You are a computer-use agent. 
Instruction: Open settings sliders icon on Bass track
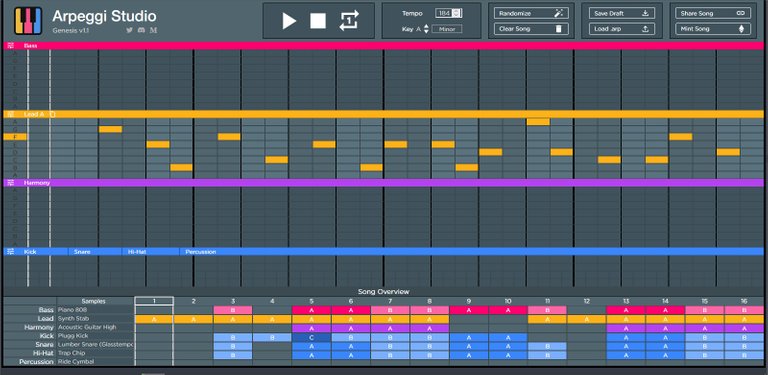click(11, 46)
